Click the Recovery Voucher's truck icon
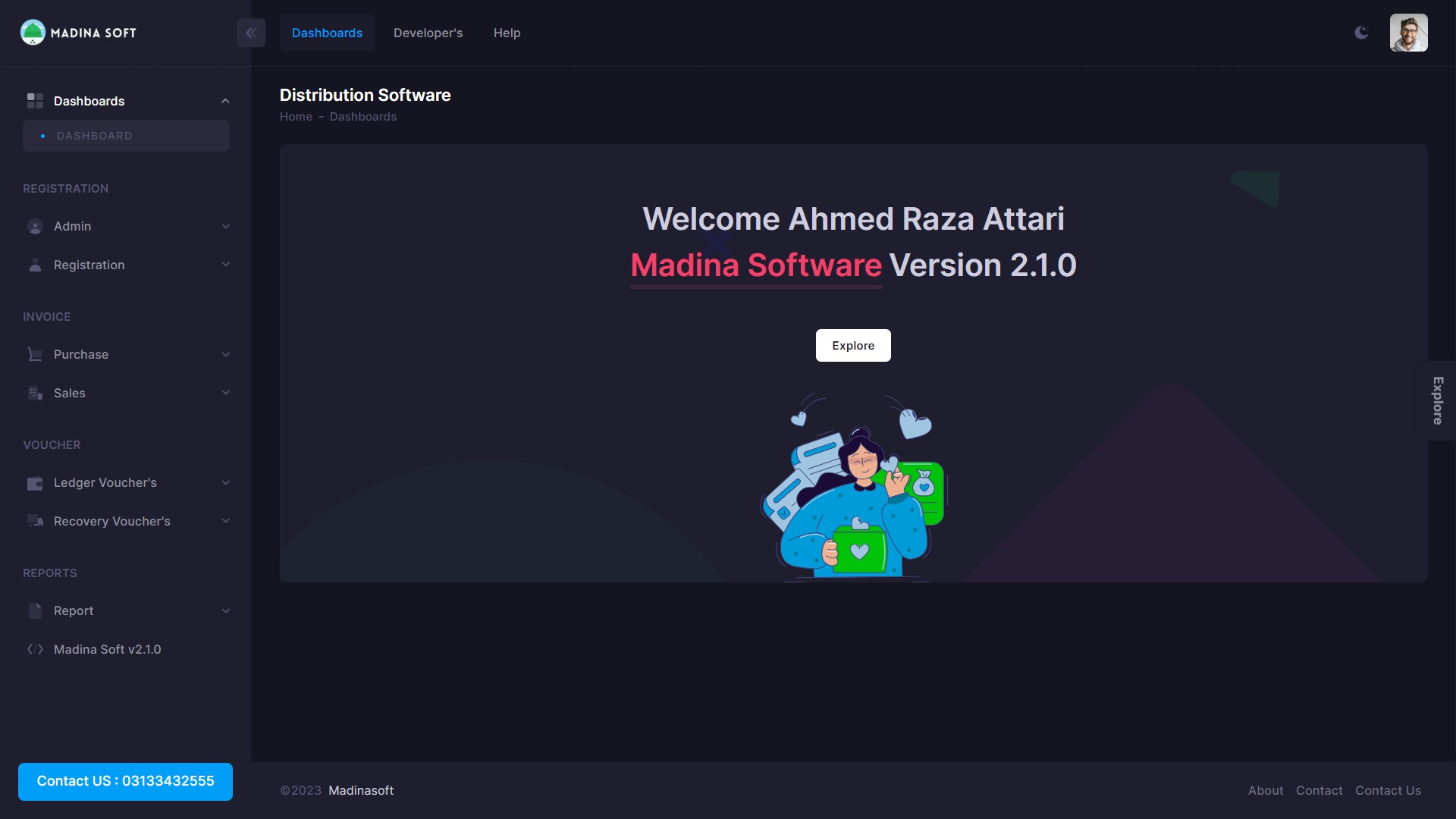 [35, 521]
